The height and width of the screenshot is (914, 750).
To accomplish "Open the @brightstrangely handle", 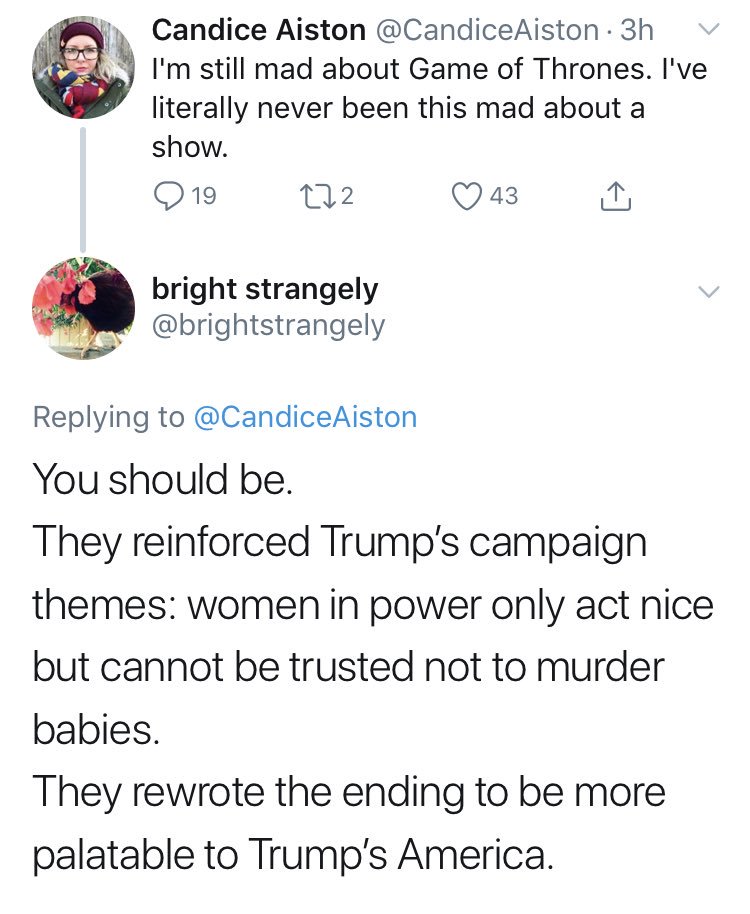I will click(268, 326).
